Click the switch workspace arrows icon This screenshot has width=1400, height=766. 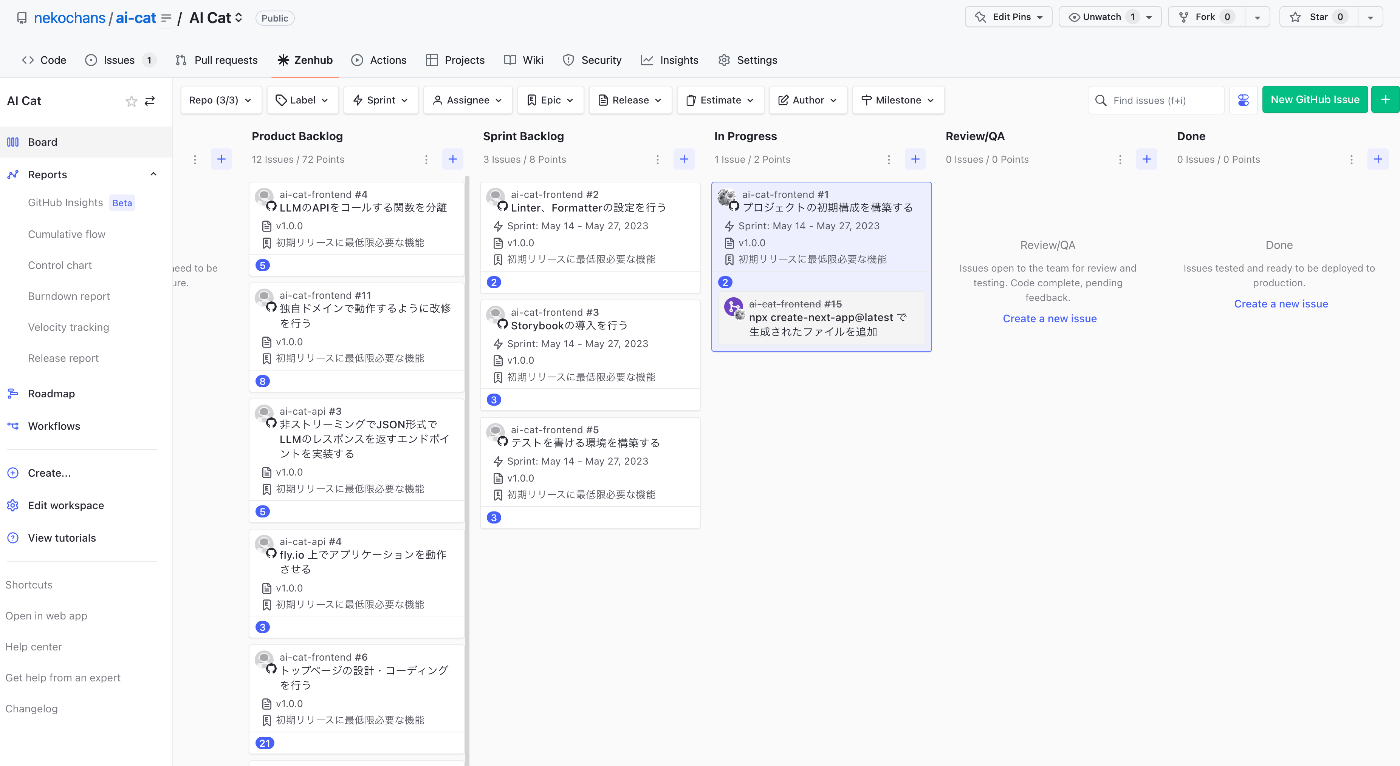coord(150,101)
